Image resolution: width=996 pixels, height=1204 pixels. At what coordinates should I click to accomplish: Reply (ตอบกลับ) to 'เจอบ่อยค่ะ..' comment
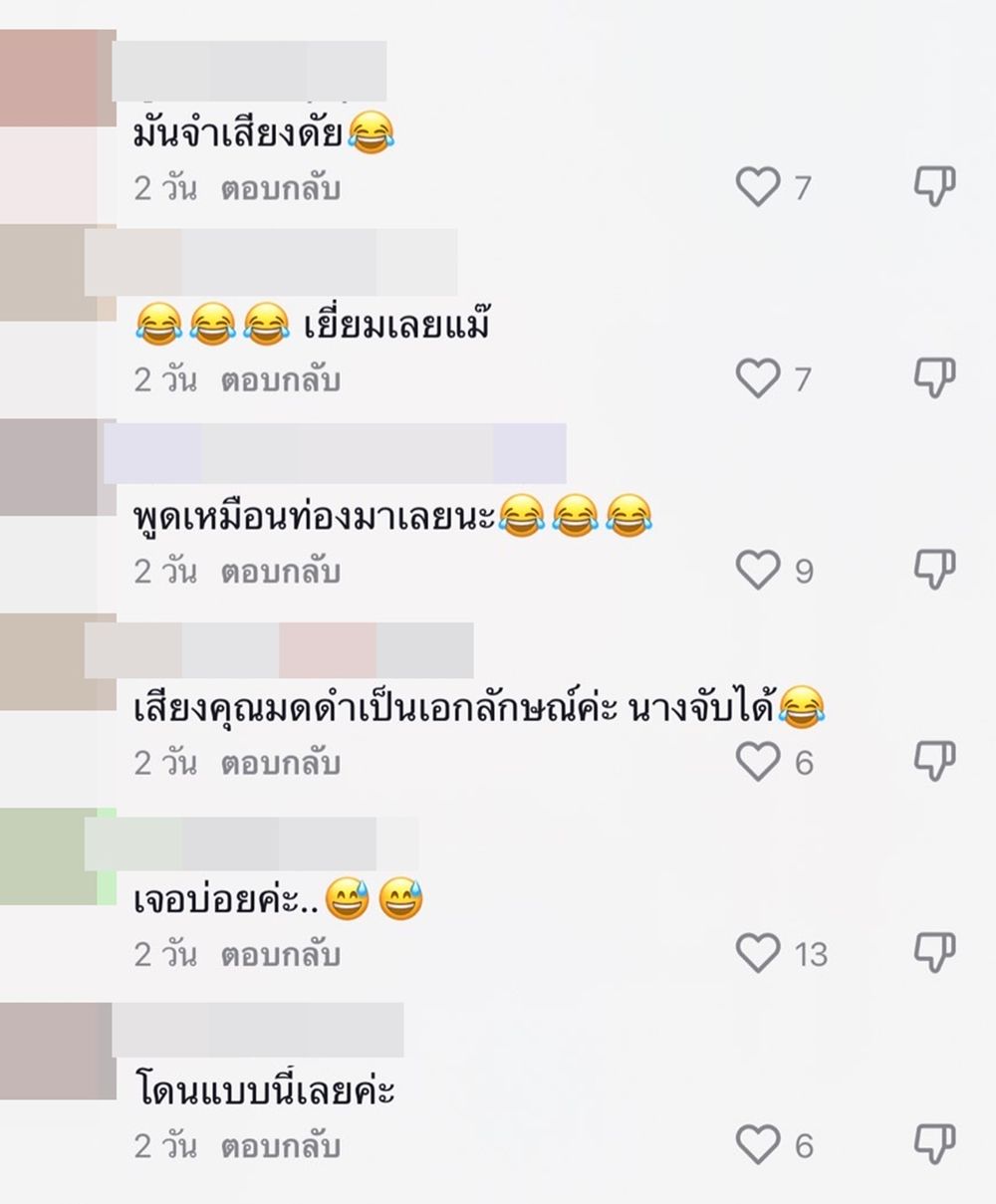(x=281, y=955)
